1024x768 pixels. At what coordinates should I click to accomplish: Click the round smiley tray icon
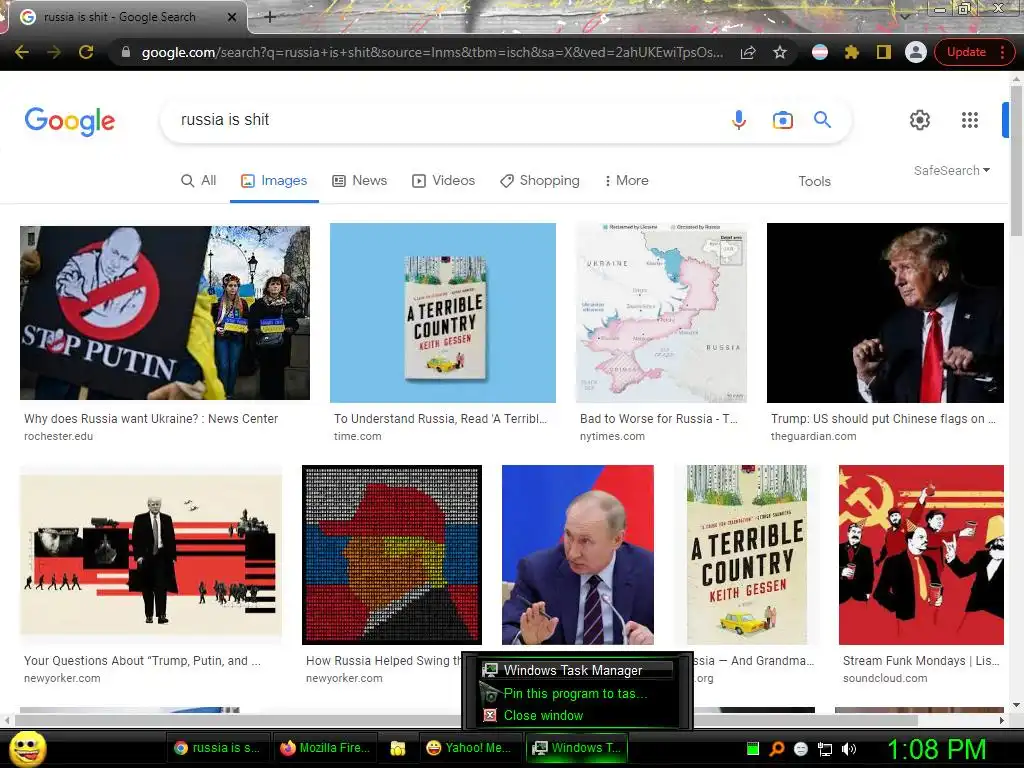click(801, 749)
